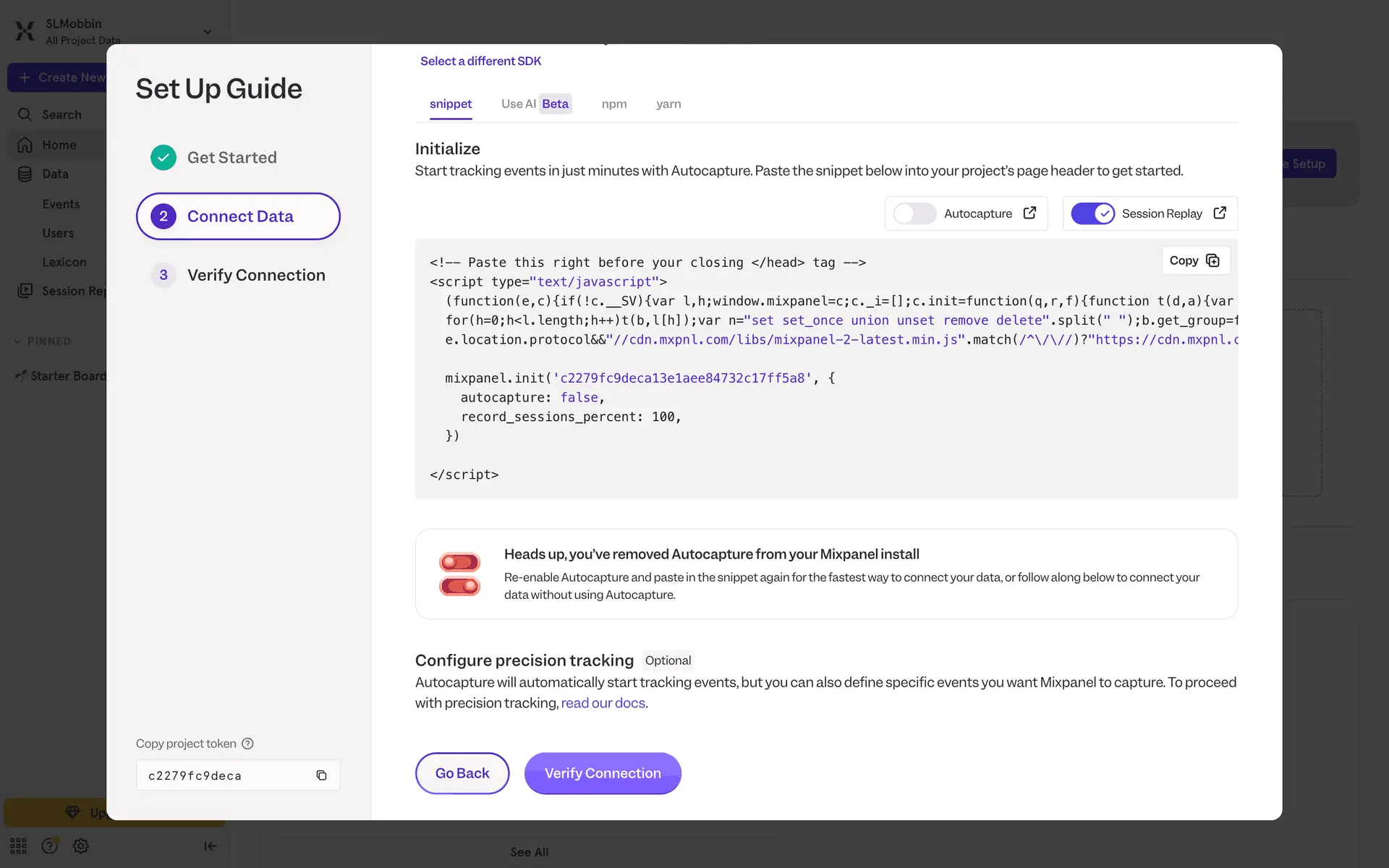Collapse sidebar with arrow icon
This screenshot has width=1389, height=868.
click(210, 846)
